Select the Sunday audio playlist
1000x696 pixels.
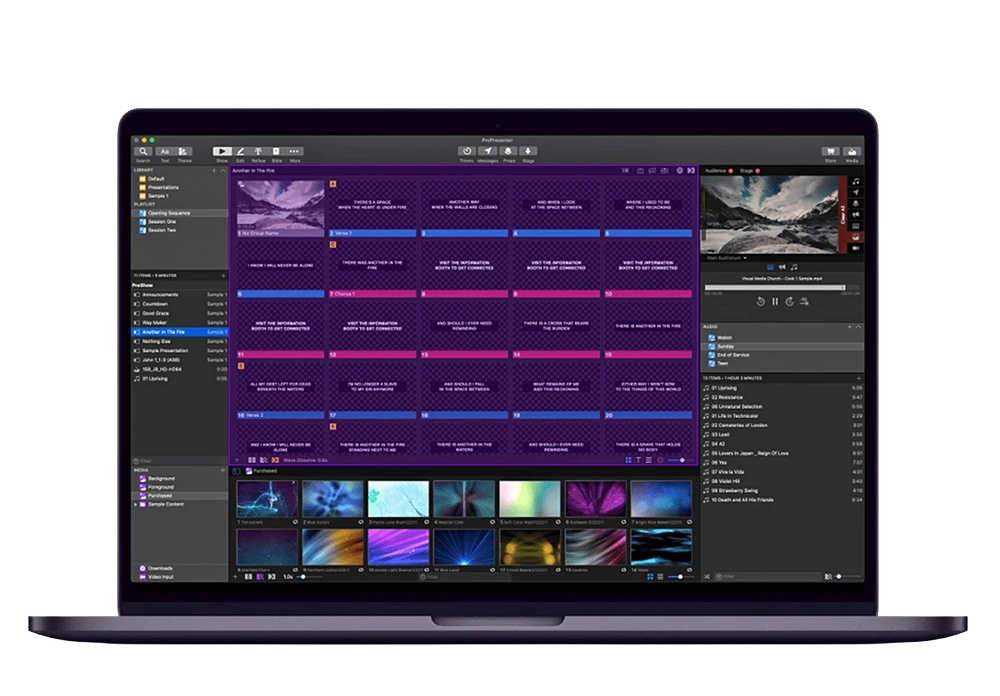click(x=783, y=346)
